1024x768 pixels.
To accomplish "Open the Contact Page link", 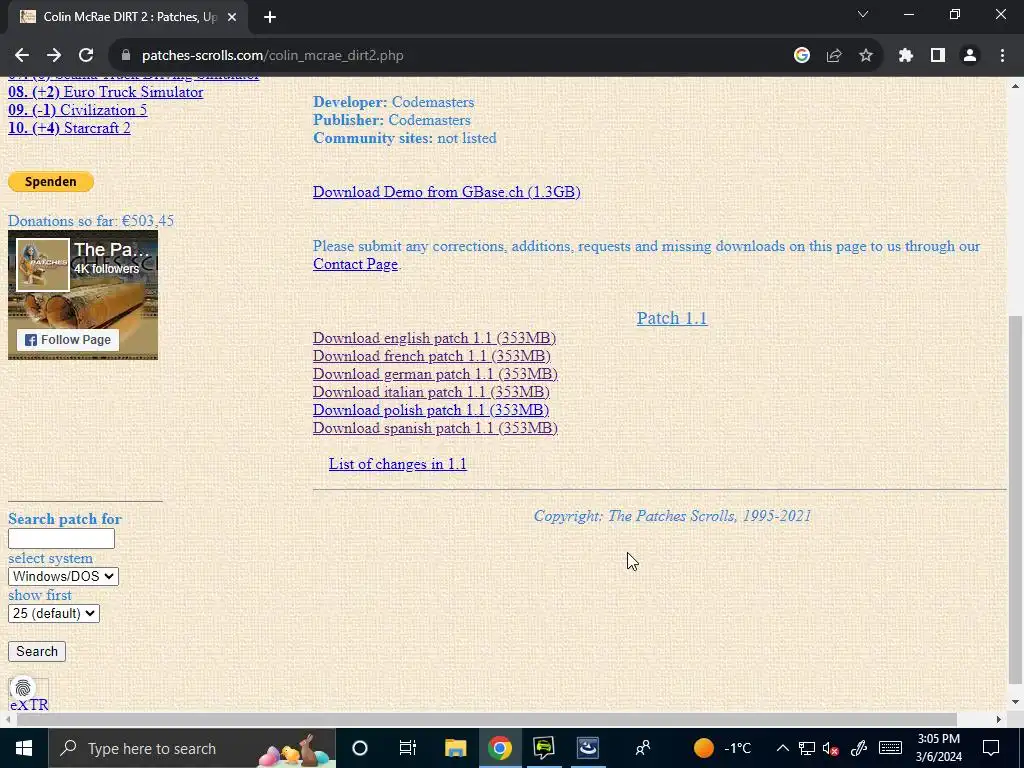I will 355,264.
